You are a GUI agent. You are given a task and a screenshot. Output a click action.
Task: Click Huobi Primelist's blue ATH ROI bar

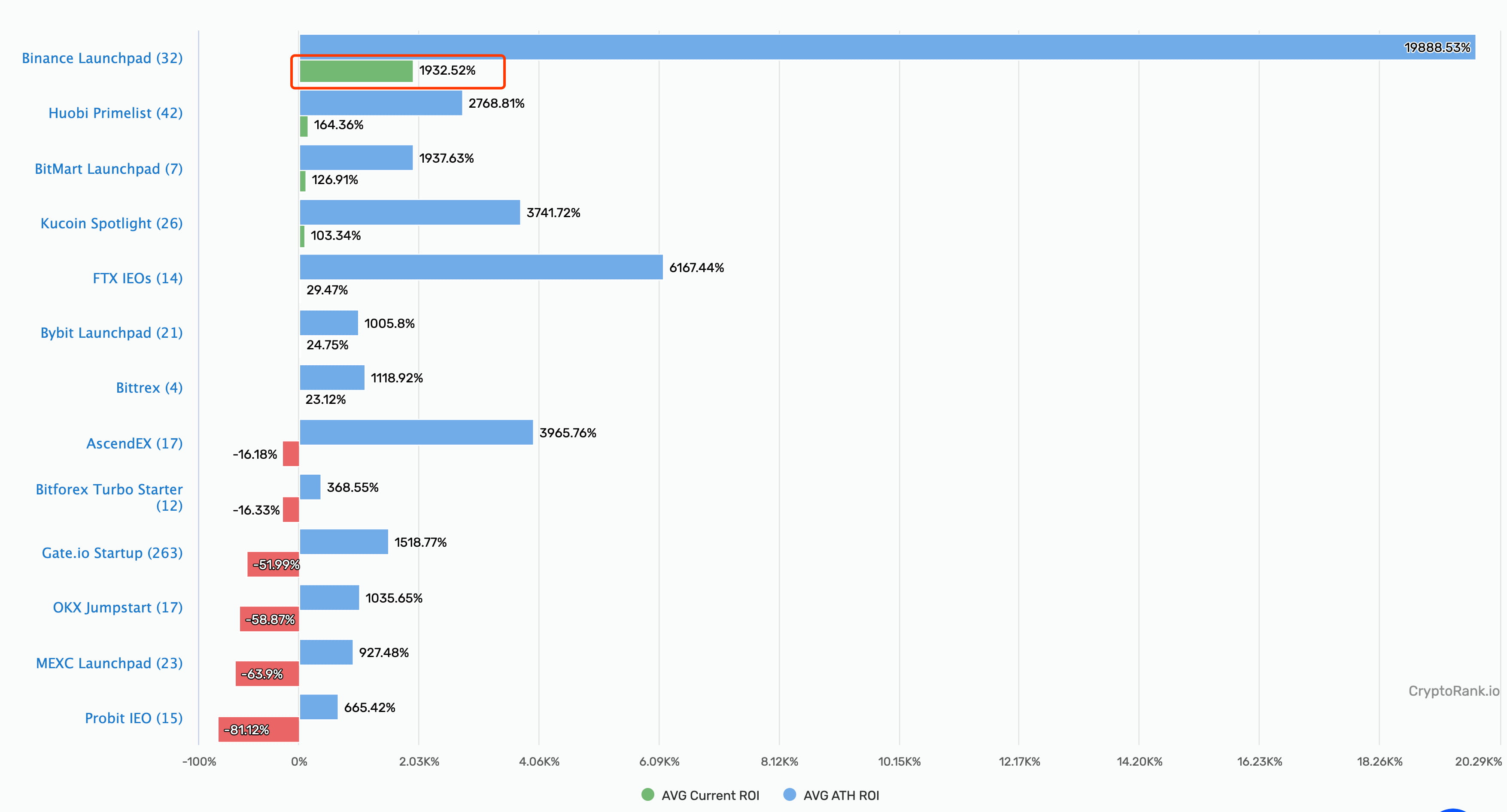(381, 103)
